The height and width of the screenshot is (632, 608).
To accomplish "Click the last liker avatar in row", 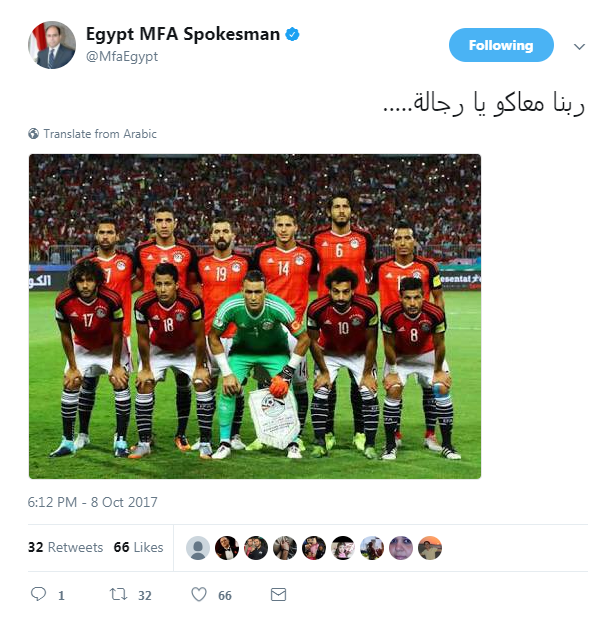I will [x=430, y=548].
